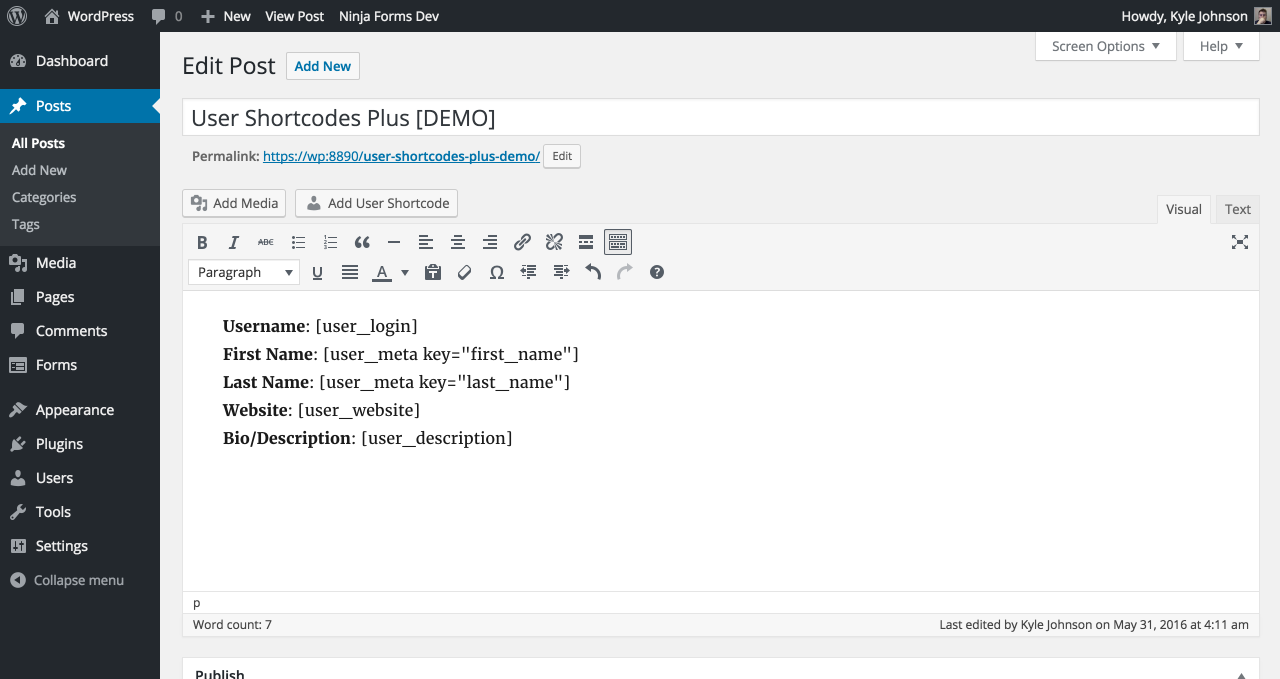Open the text color dropdown arrow
The width and height of the screenshot is (1280, 679).
click(405, 272)
